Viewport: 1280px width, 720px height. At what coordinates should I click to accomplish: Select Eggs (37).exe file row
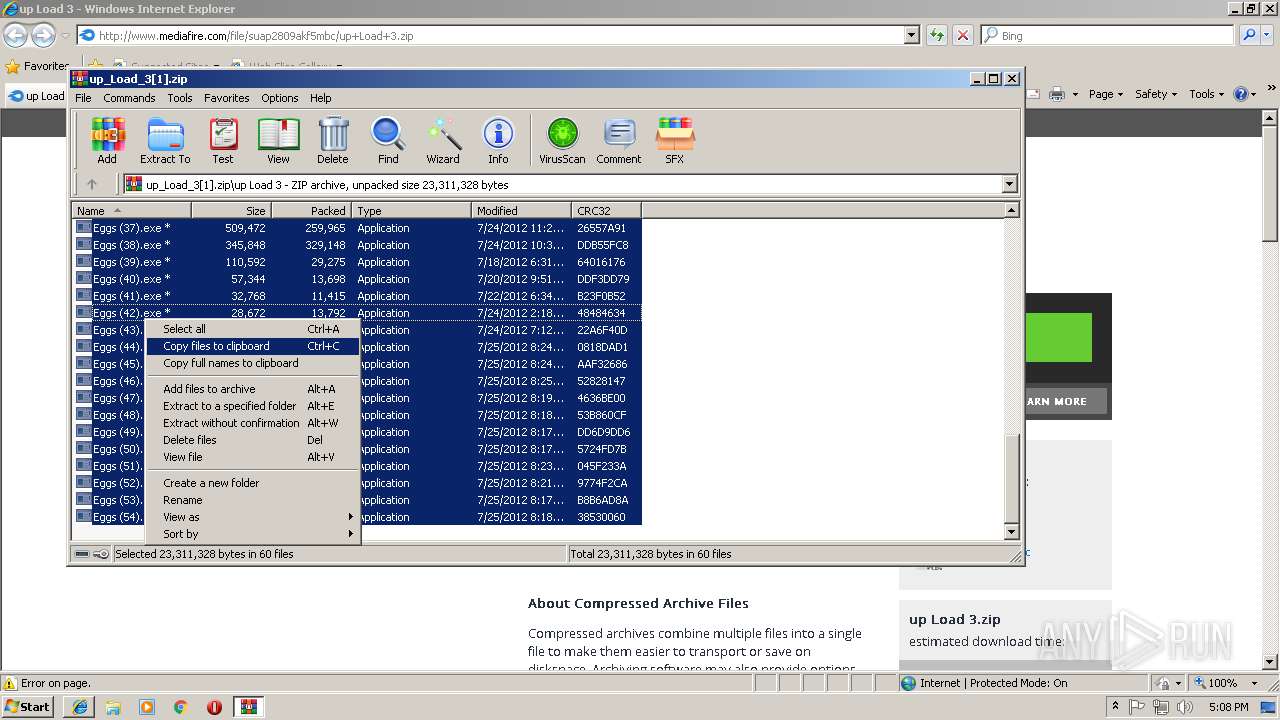358,228
